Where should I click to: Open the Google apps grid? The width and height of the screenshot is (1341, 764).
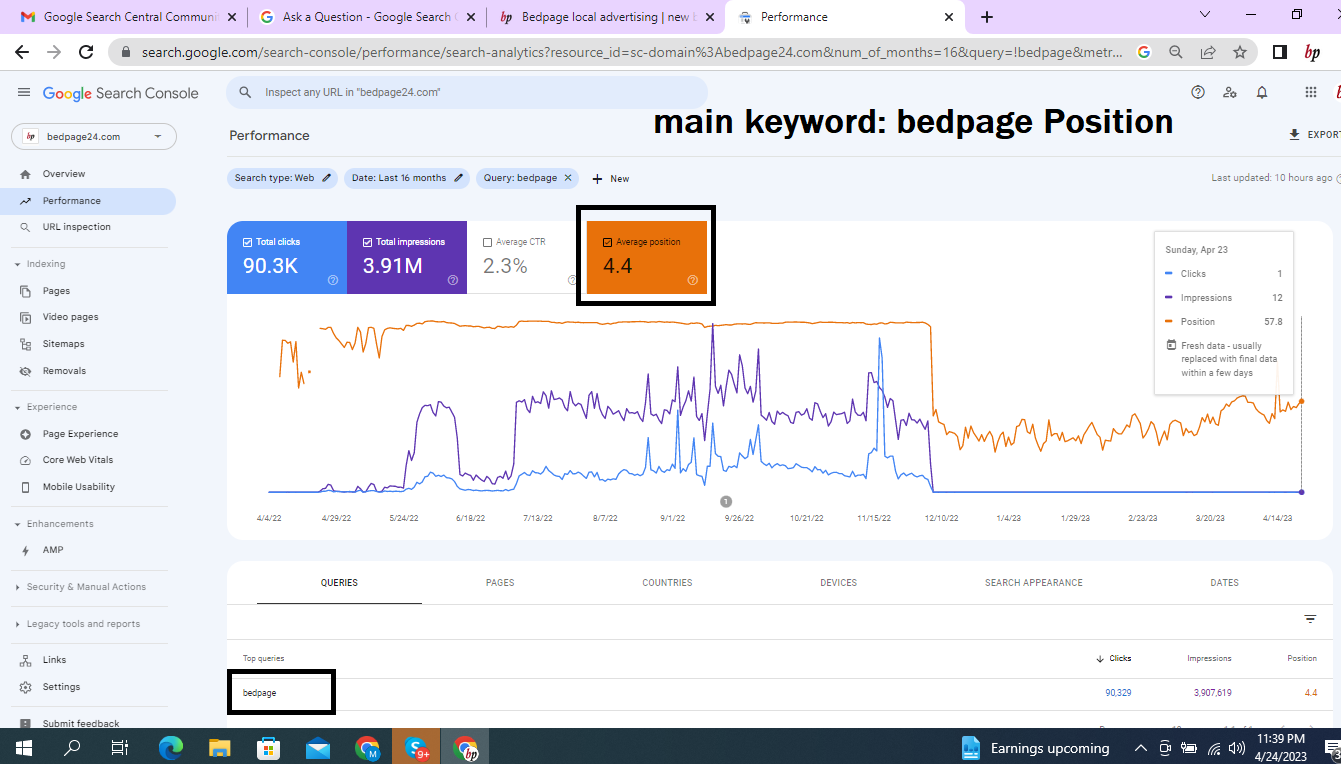point(1311,92)
